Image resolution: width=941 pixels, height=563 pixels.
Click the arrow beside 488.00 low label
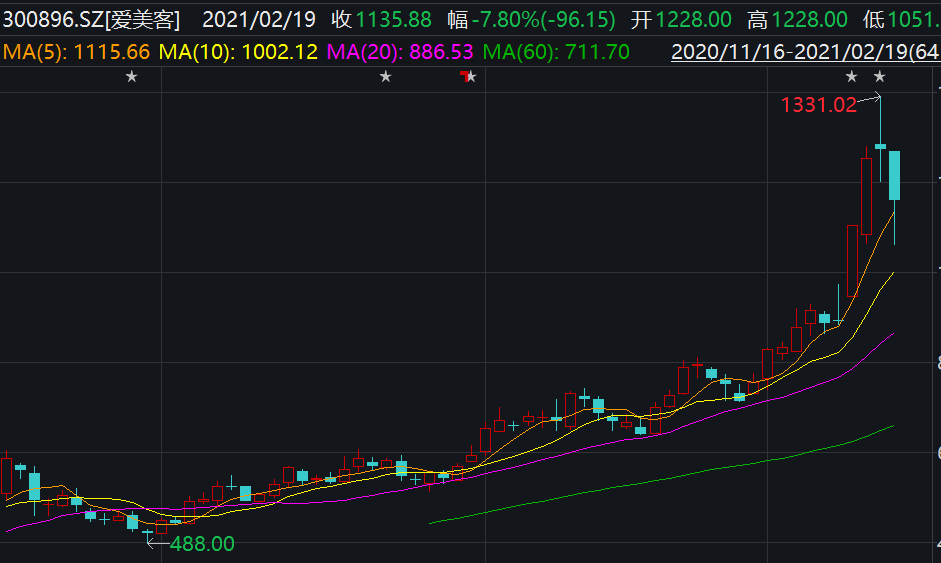click(x=157, y=543)
